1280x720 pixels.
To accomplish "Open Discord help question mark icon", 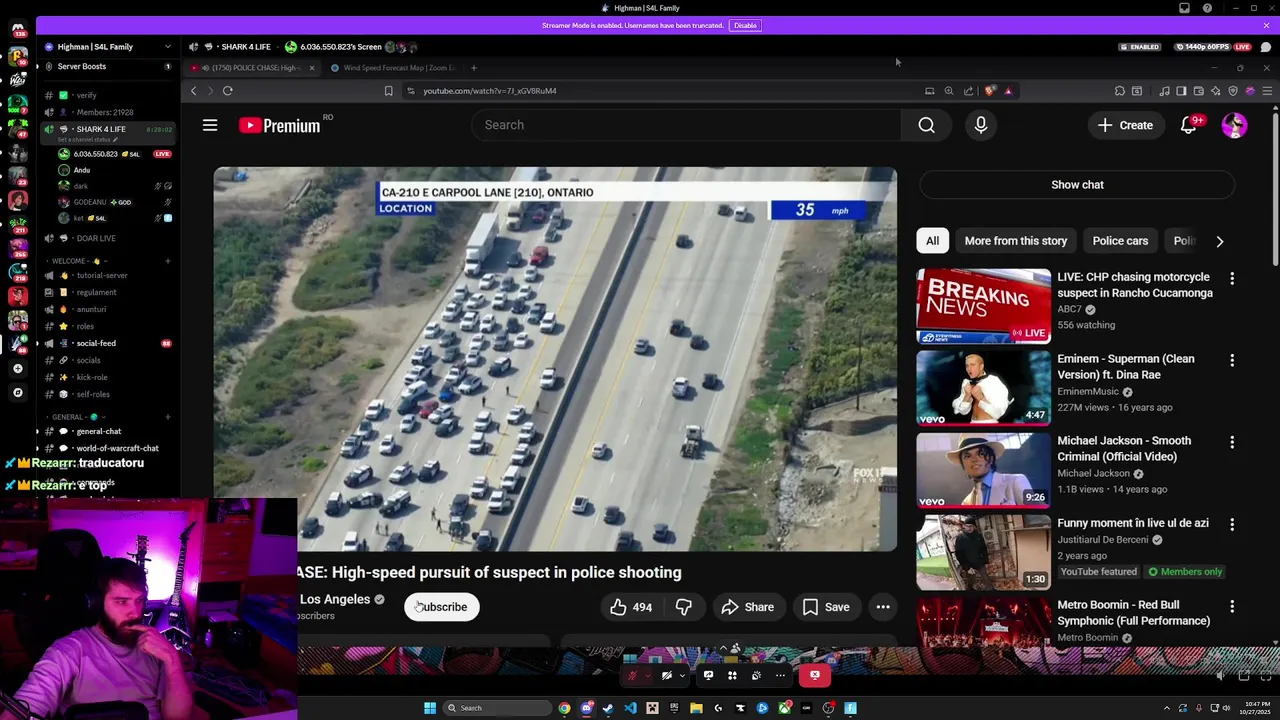I will pyautogui.click(x=1207, y=8).
